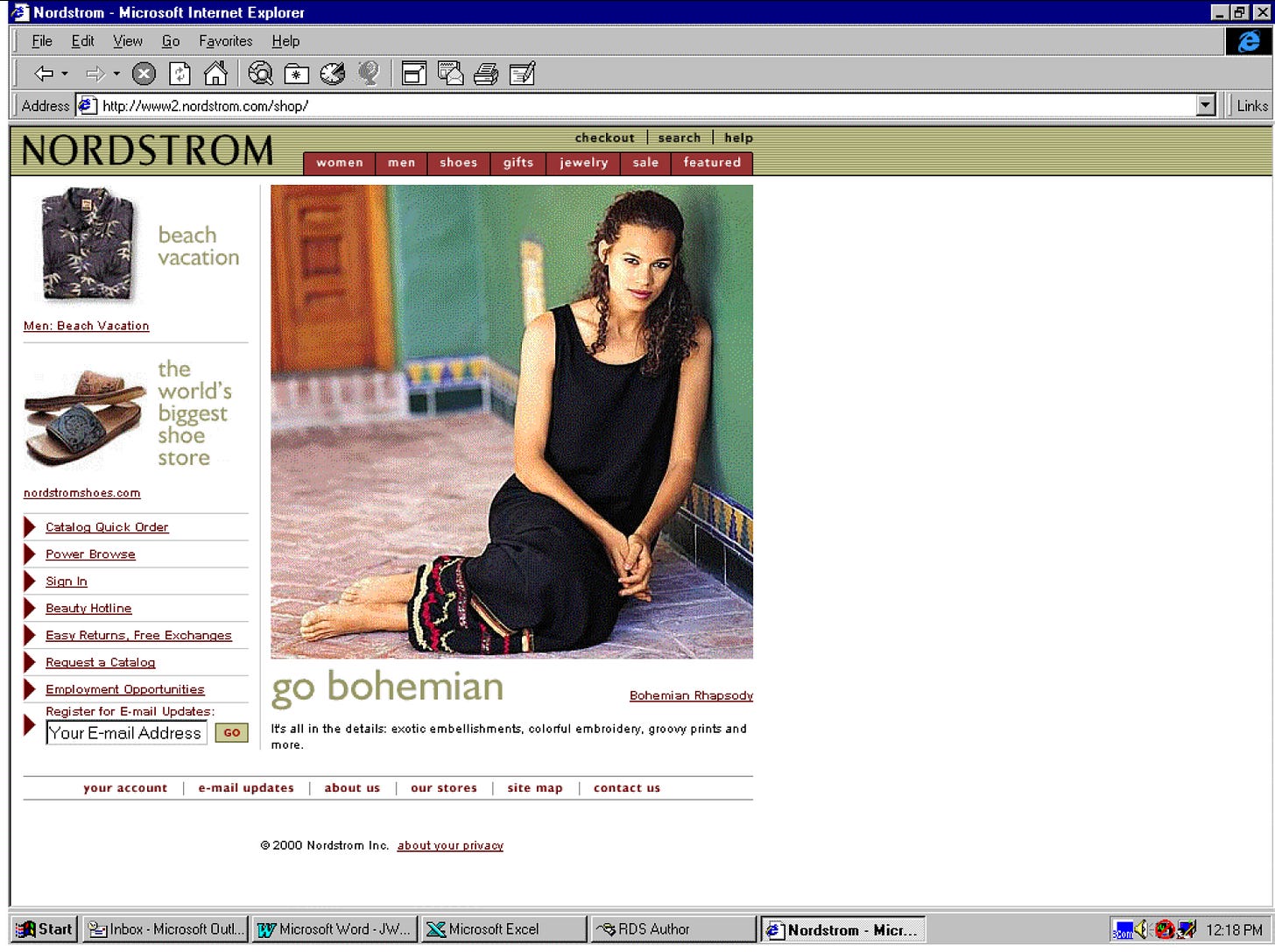
Task: Go to the home page via Home icon
Action: click(215, 74)
